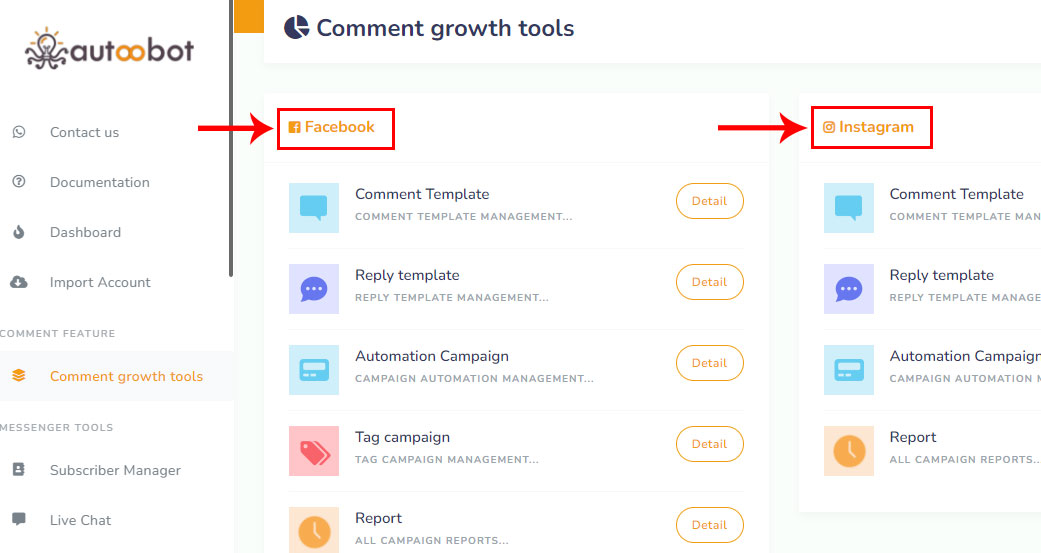Select Import Account in the sidebar

tap(100, 282)
